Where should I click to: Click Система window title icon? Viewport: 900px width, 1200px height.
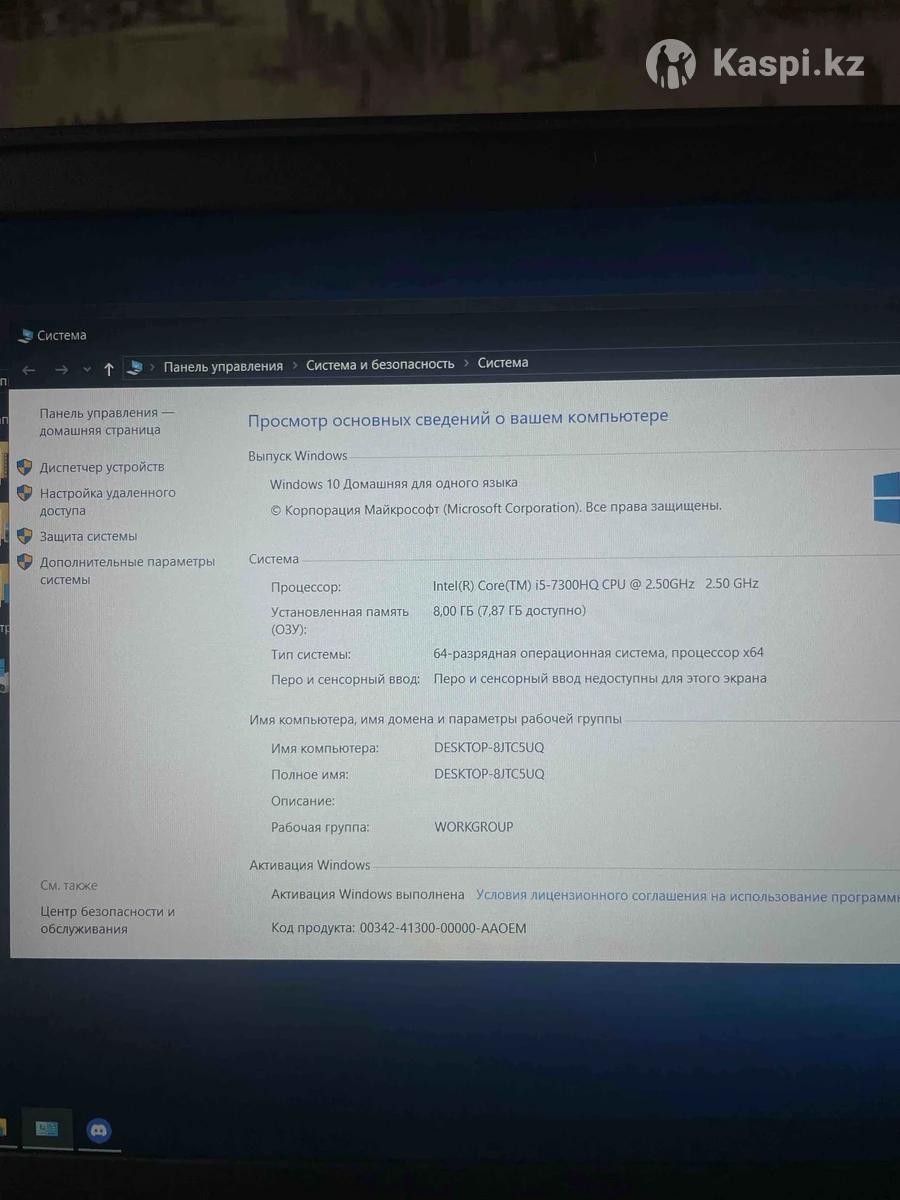click(x=25, y=336)
